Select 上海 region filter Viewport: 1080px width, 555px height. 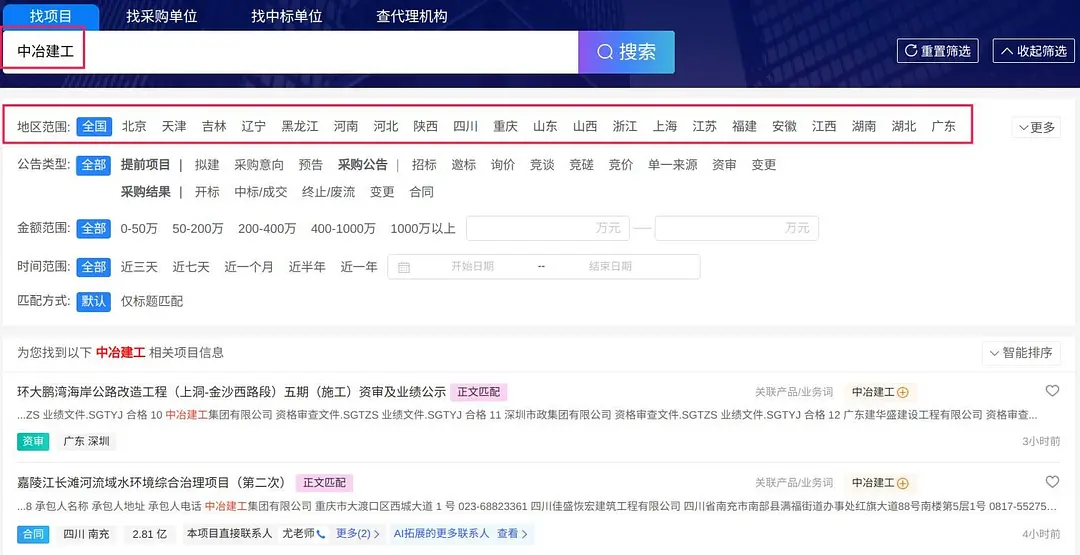[665, 127]
